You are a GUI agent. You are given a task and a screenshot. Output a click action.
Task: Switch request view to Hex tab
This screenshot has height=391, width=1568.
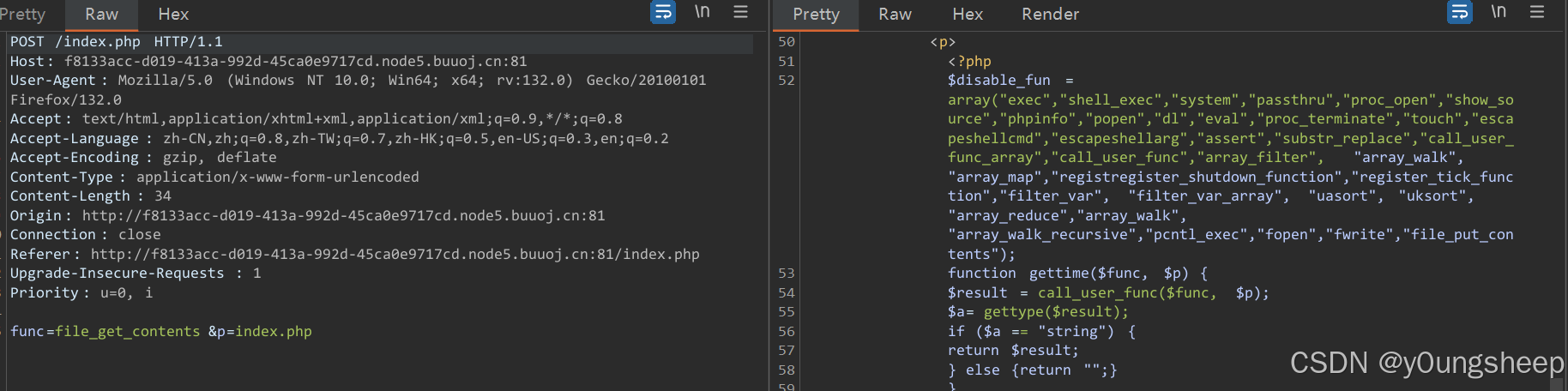pyautogui.click(x=173, y=14)
